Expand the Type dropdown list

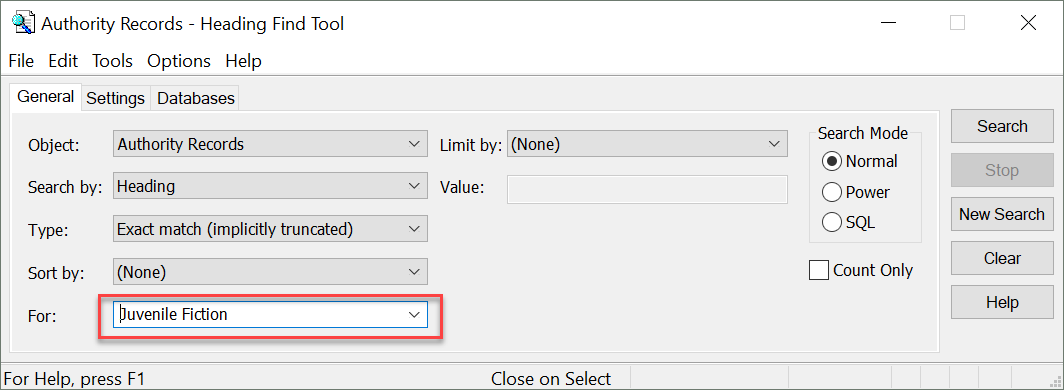coord(270,229)
